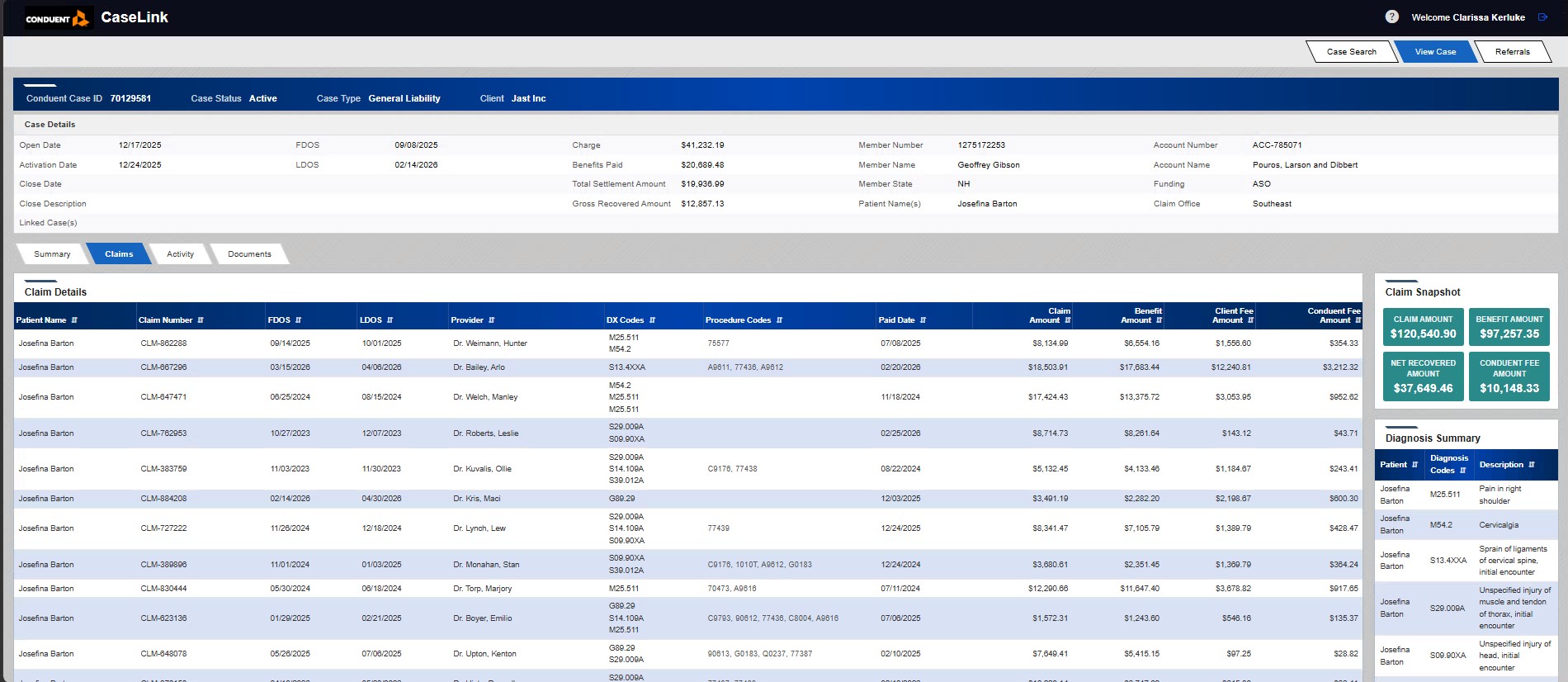Click Account Number ACC-785071
Screen dimensions: 1568x682
coord(1277,145)
